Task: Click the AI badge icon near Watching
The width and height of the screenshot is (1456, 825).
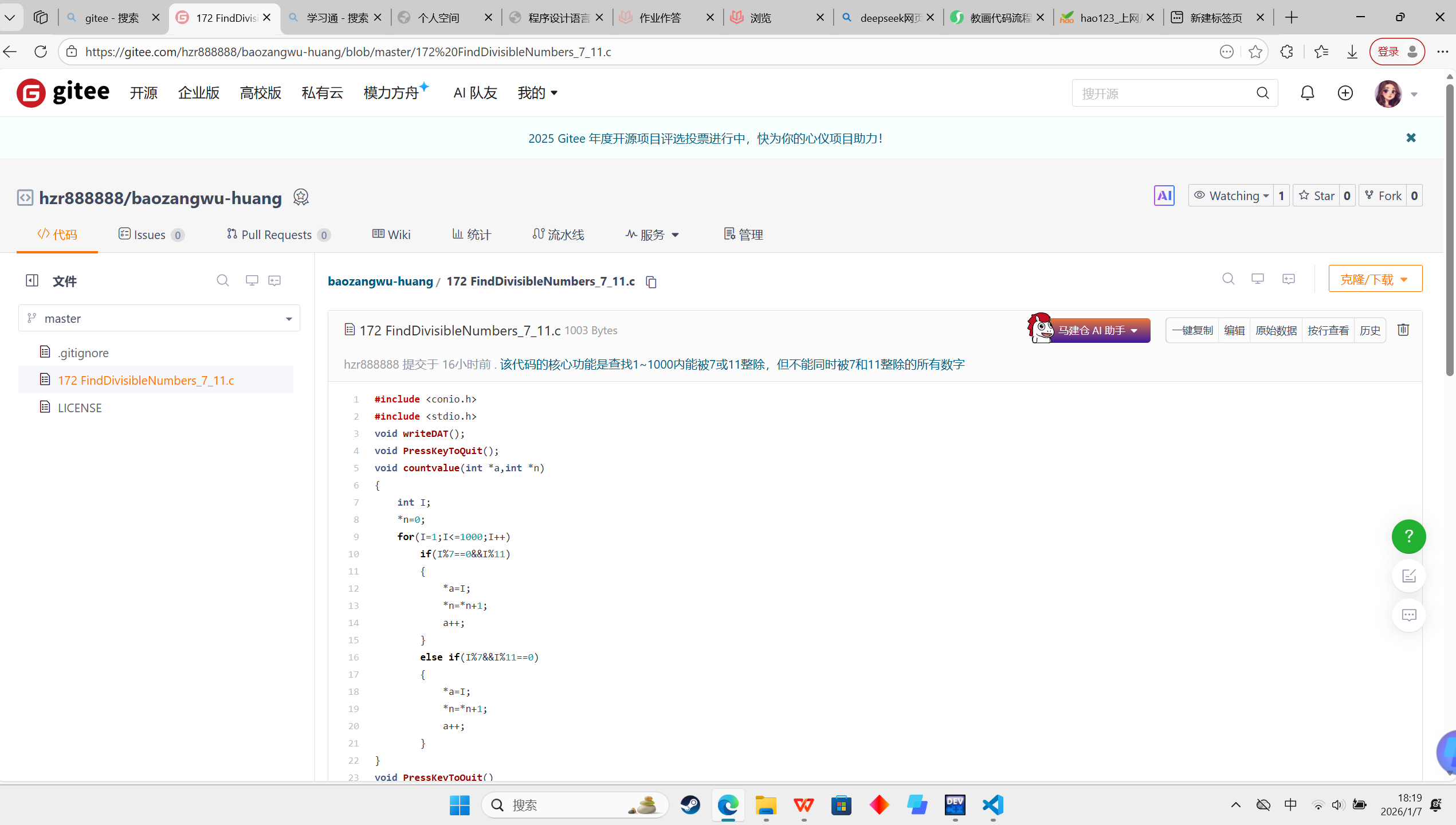Action: [x=1164, y=196]
